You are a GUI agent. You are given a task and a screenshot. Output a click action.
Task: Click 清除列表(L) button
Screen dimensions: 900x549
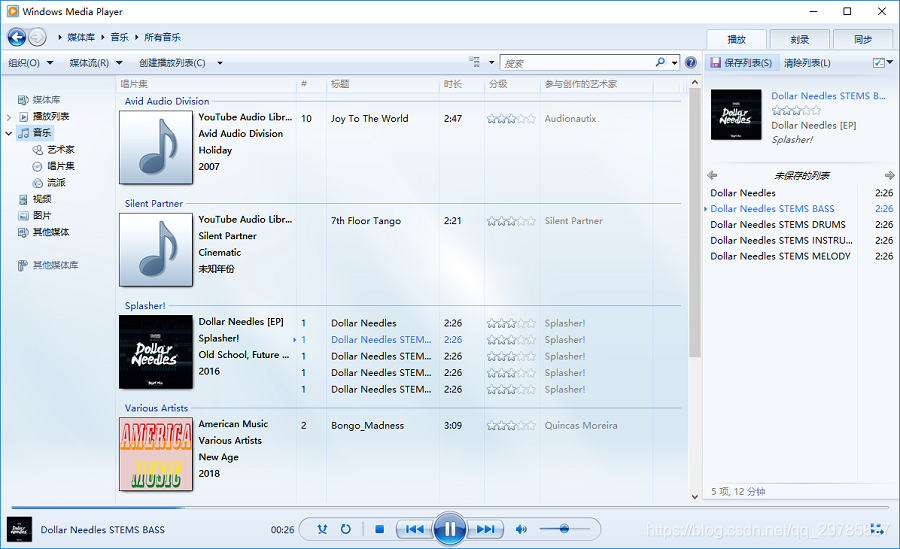tap(807, 63)
